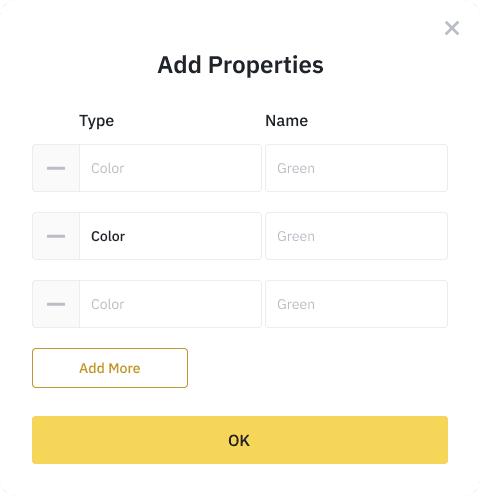Click the topmost minus delete icon

tap(56, 168)
